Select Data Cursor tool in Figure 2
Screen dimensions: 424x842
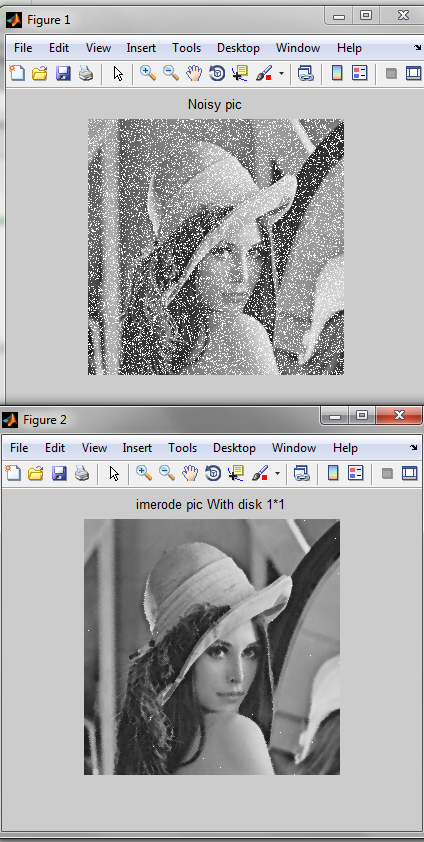236,473
